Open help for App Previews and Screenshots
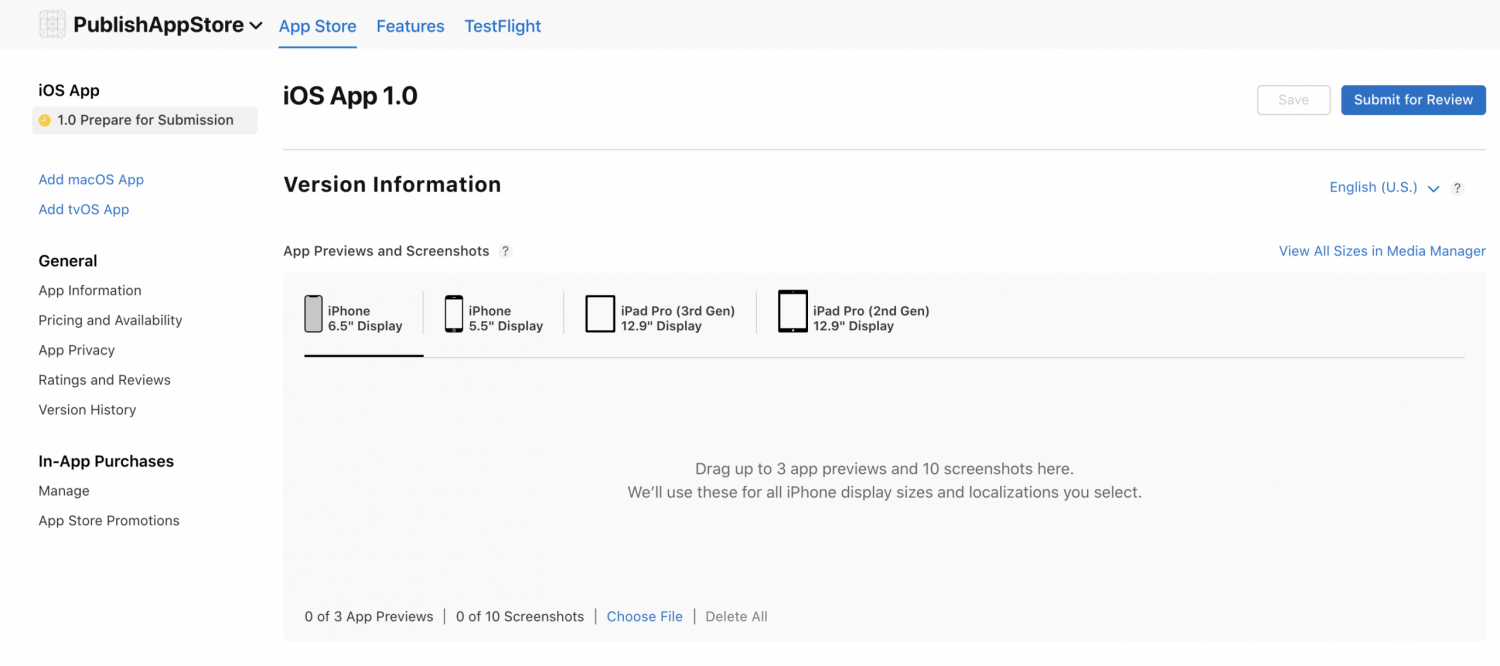Viewport: 1500px width, 666px height. [x=506, y=251]
